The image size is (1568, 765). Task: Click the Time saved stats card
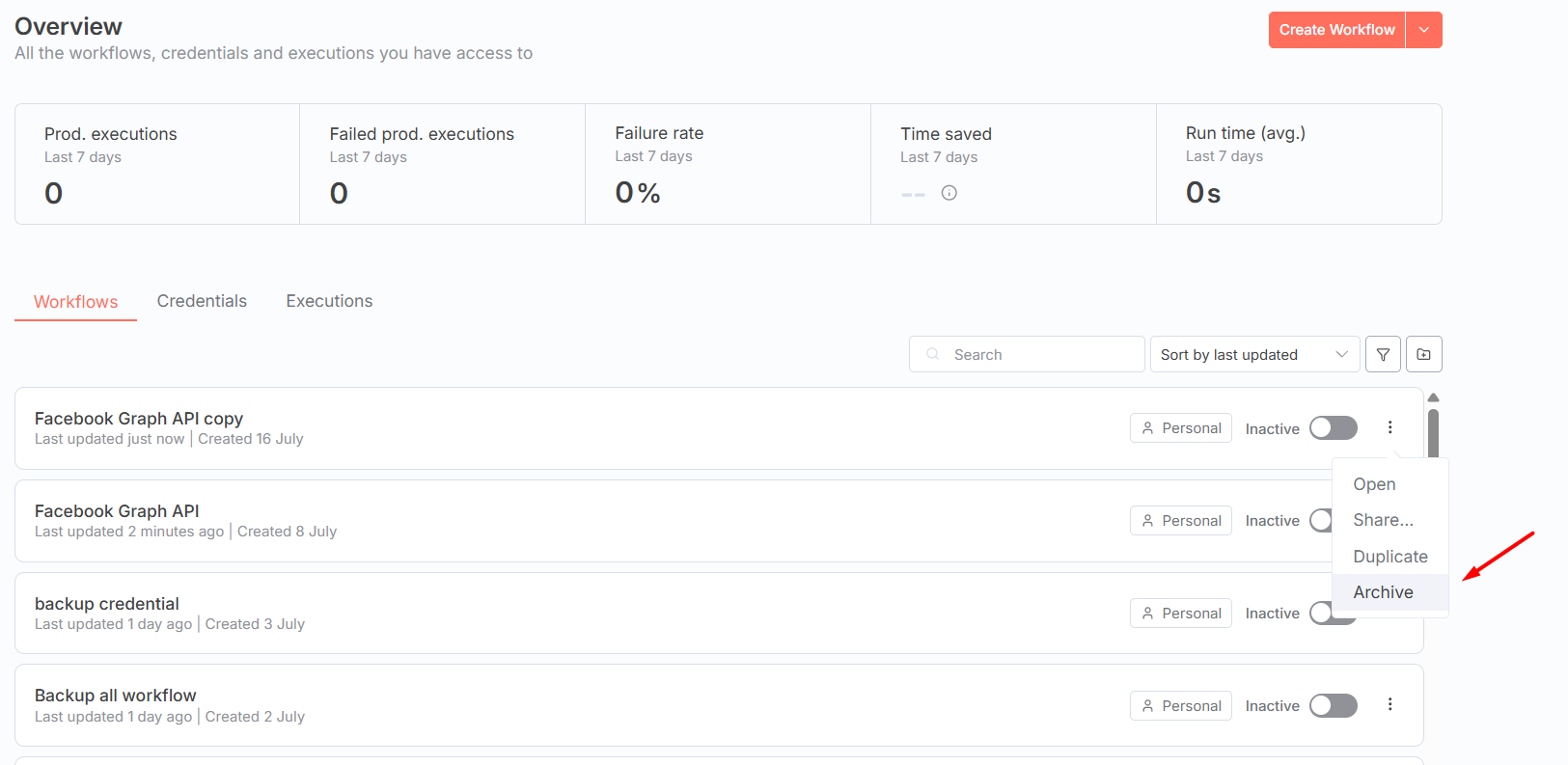tap(1014, 164)
